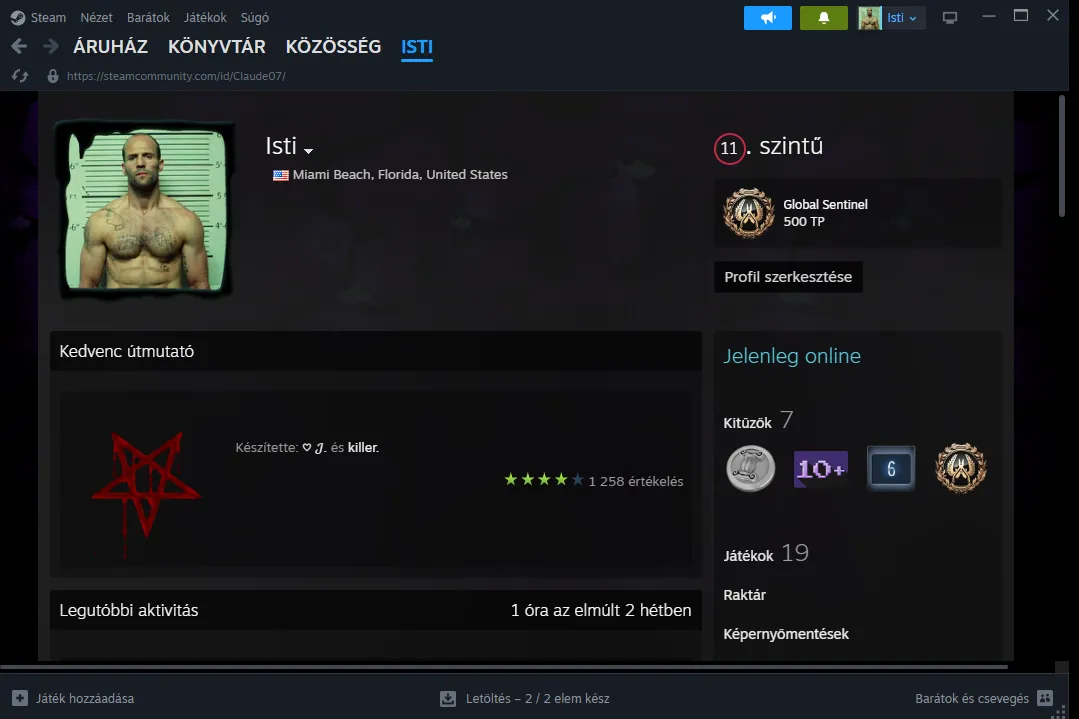Screen dimensions: 1079x719
Task: Click the level 11 circle badge
Action: pyautogui.click(x=729, y=148)
